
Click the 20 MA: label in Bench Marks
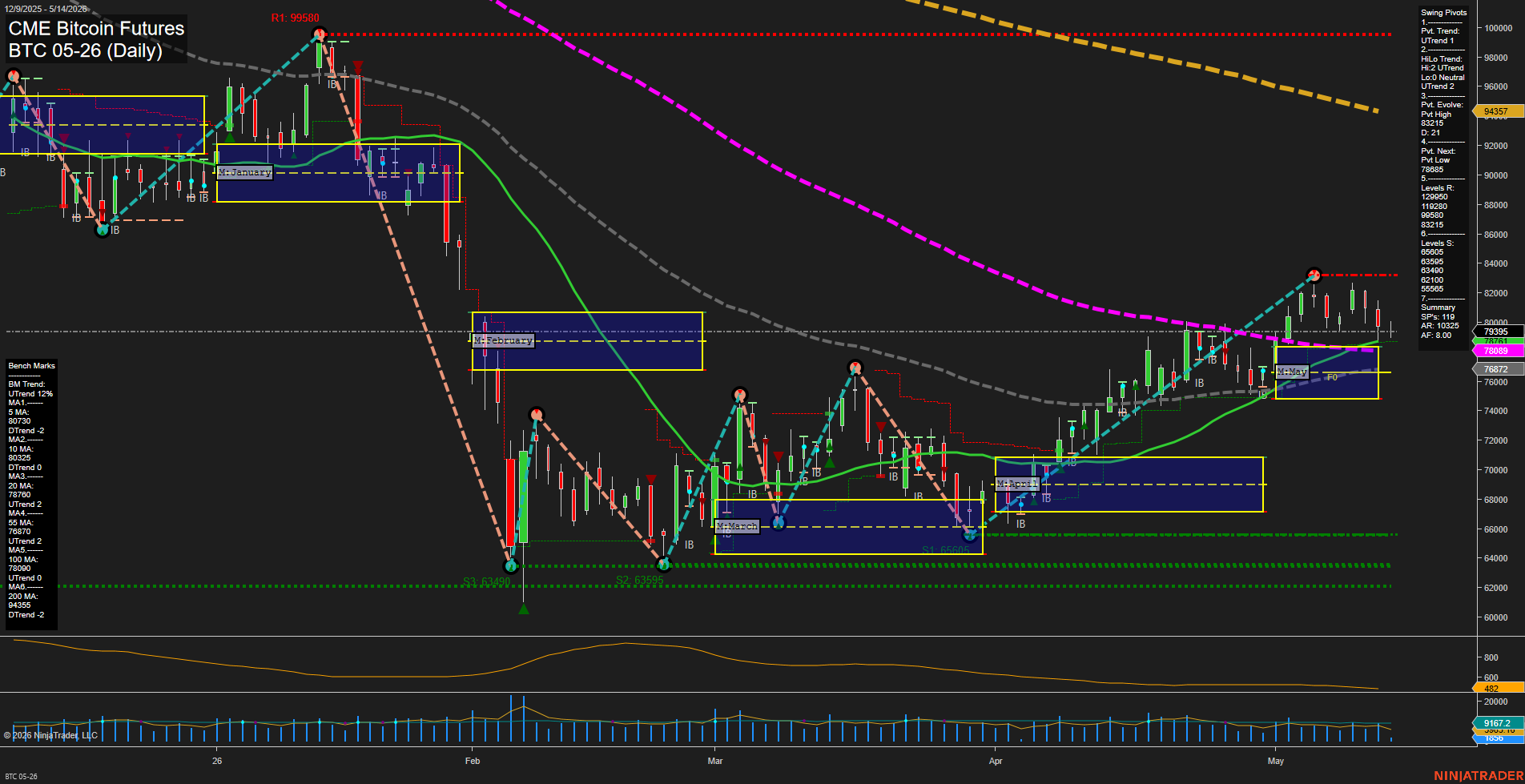[21, 486]
